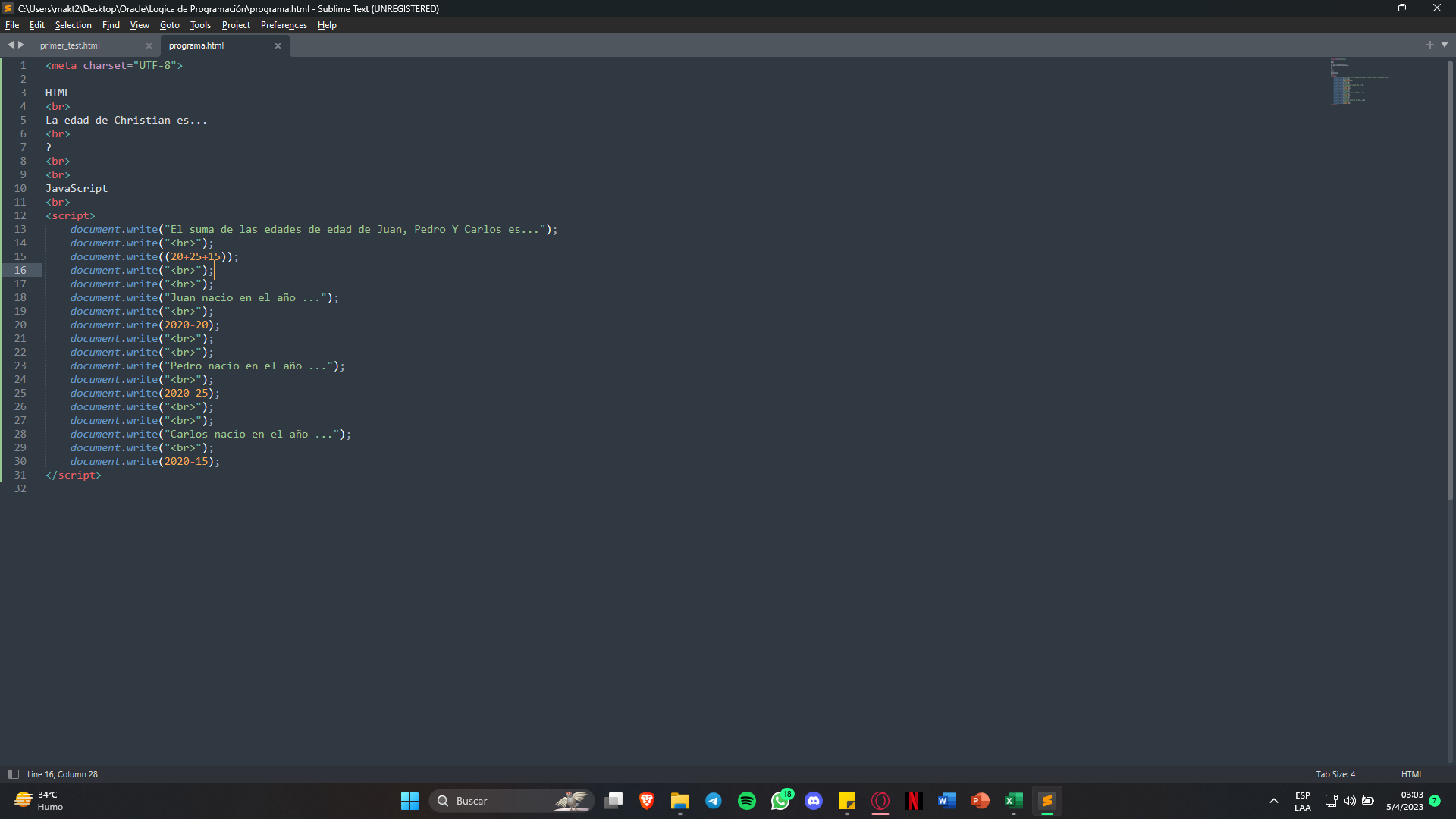Open Netflix from the taskbar
The width and height of the screenshot is (1456, 819).
click(x=914, y=801)
